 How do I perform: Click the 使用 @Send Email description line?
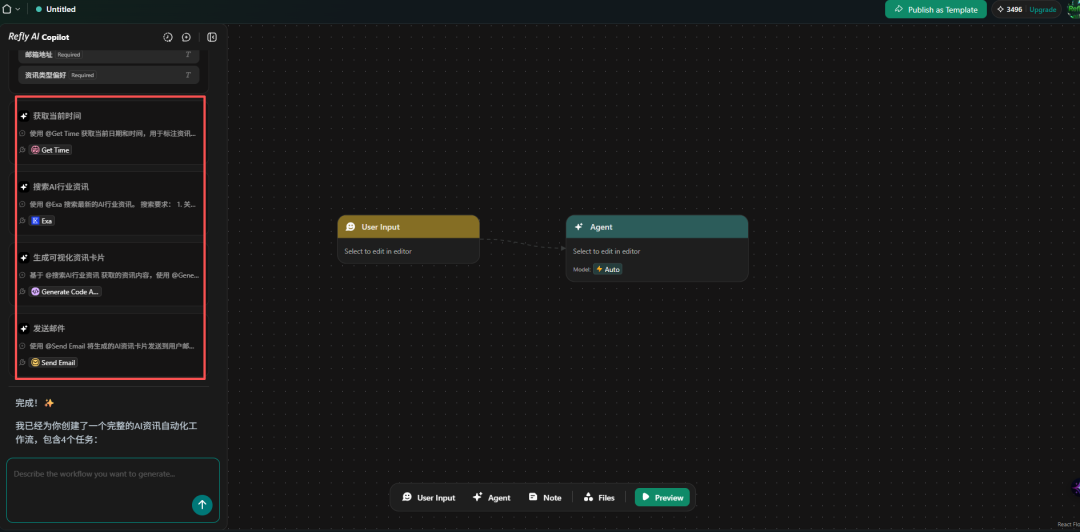click(x=113, y=346)
